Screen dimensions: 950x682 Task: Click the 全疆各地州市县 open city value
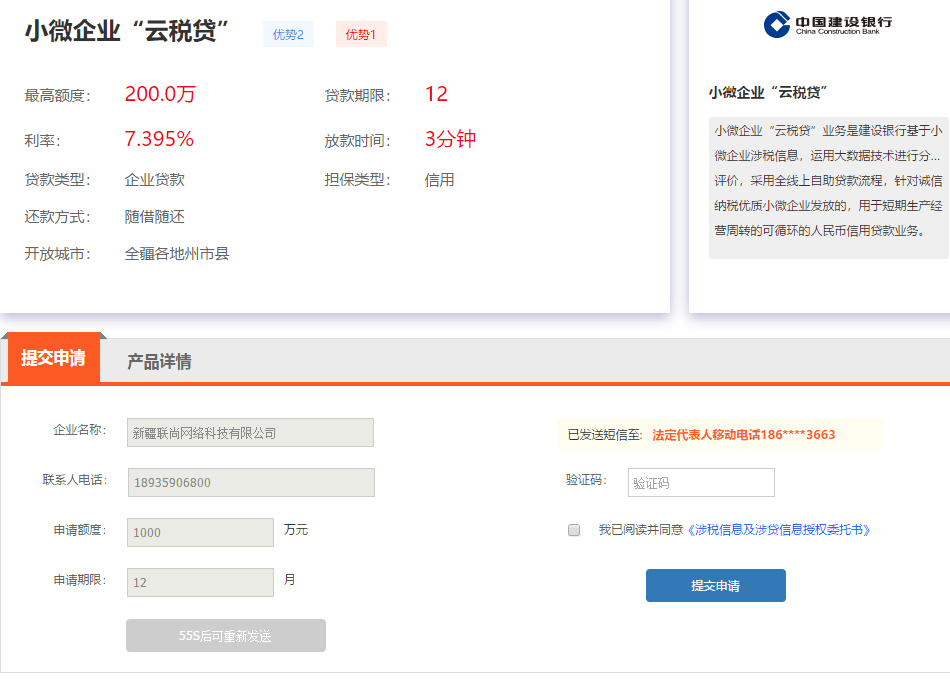point(177,254)
